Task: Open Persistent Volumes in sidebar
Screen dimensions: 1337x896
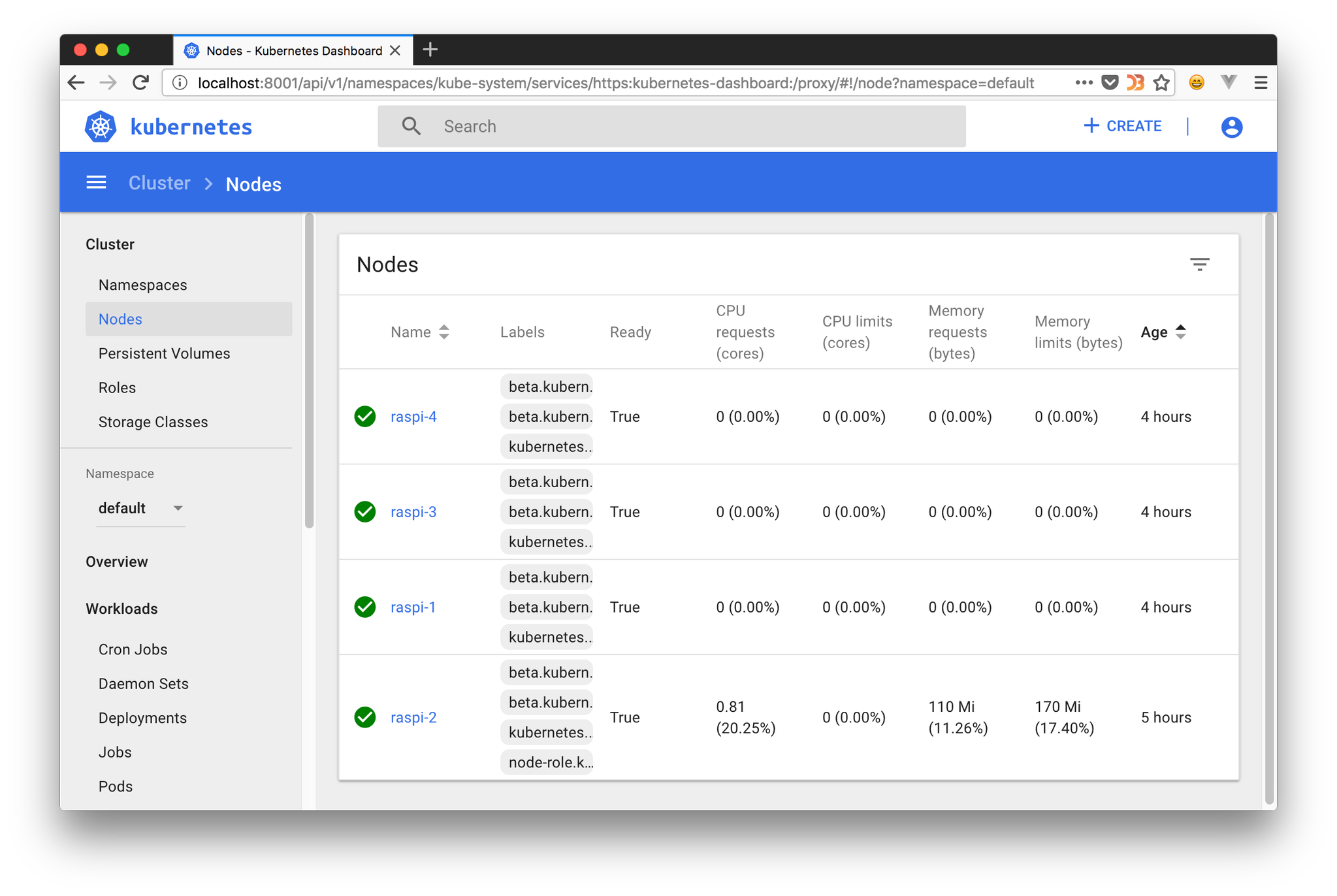Action: click(x=164, y=353)
